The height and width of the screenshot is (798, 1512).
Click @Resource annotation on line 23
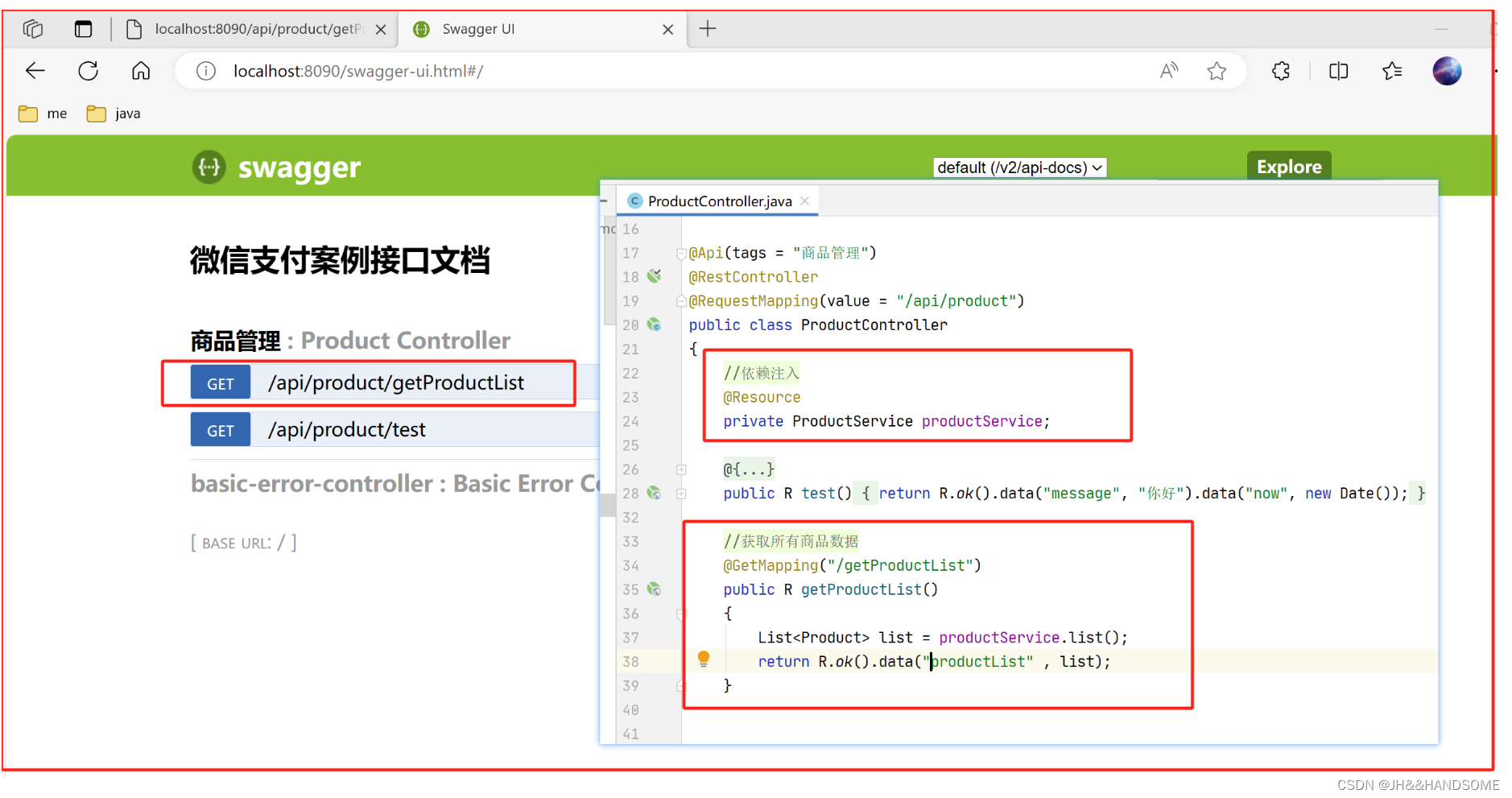click(762, 397)
